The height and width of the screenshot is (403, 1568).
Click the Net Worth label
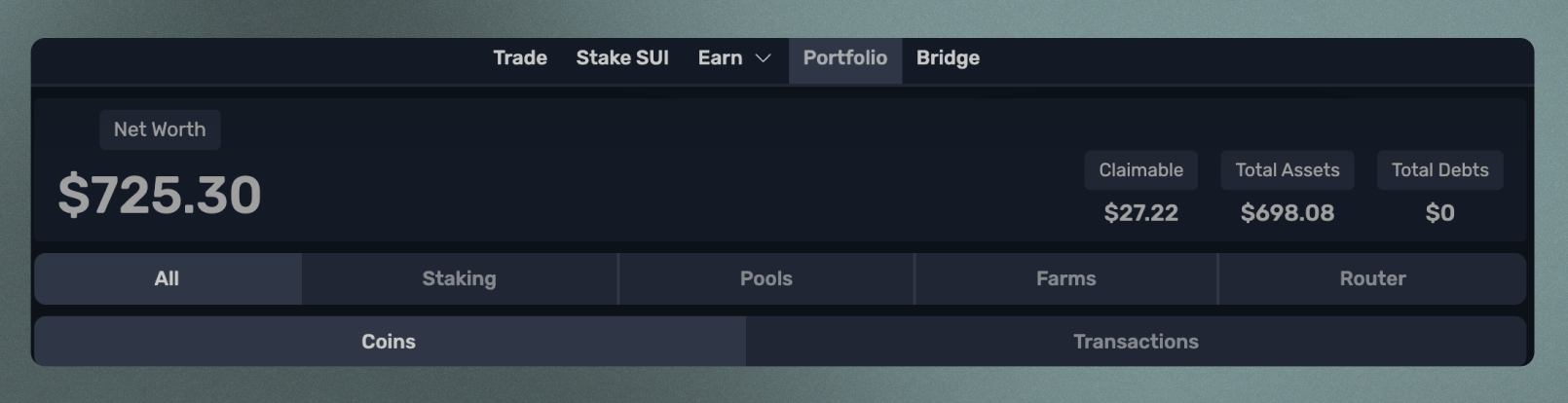point(160,129)
